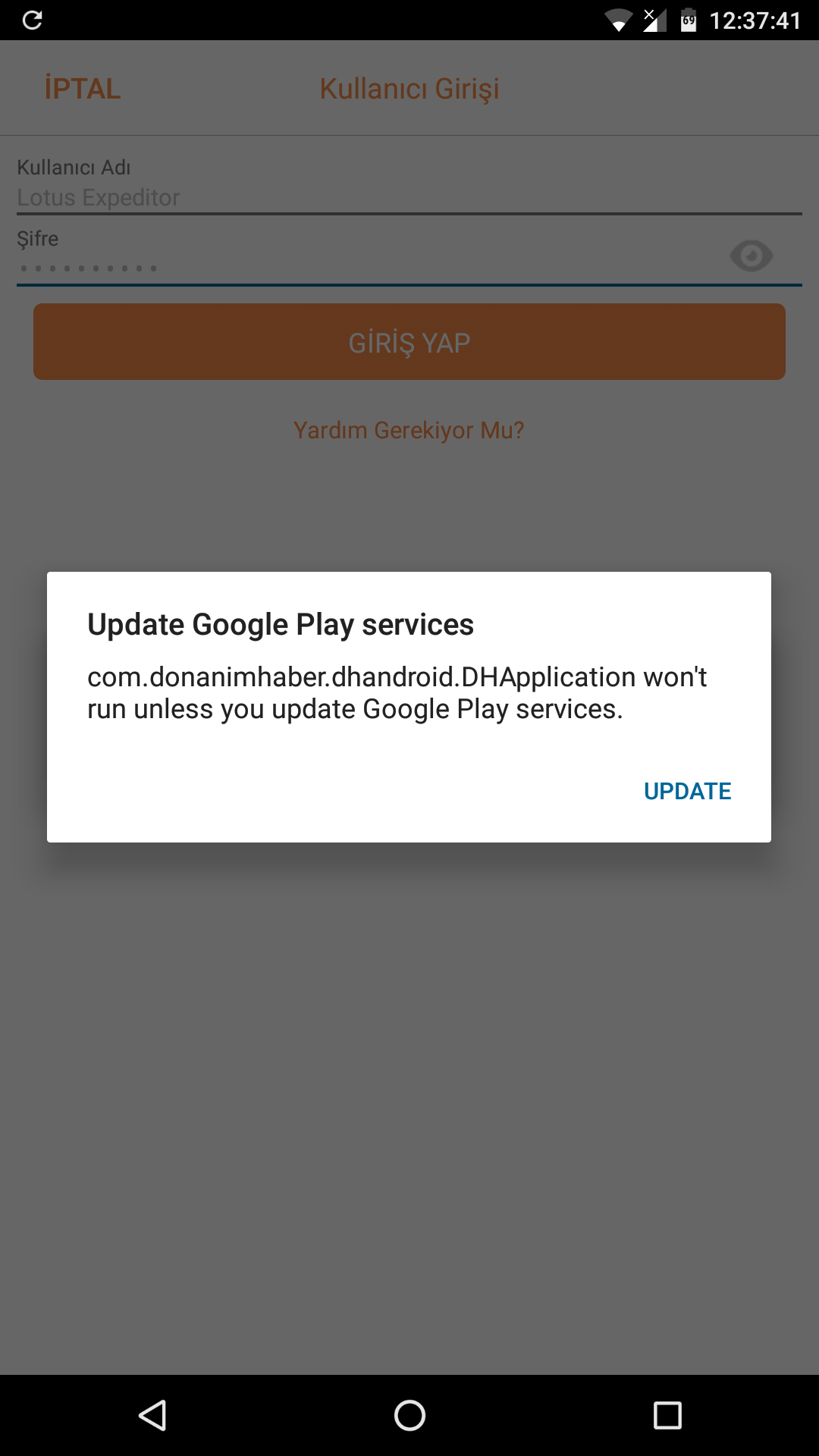Tap the Android home circle icon
This screenshot has width=819, height=1456.
tap(409, 1415)
